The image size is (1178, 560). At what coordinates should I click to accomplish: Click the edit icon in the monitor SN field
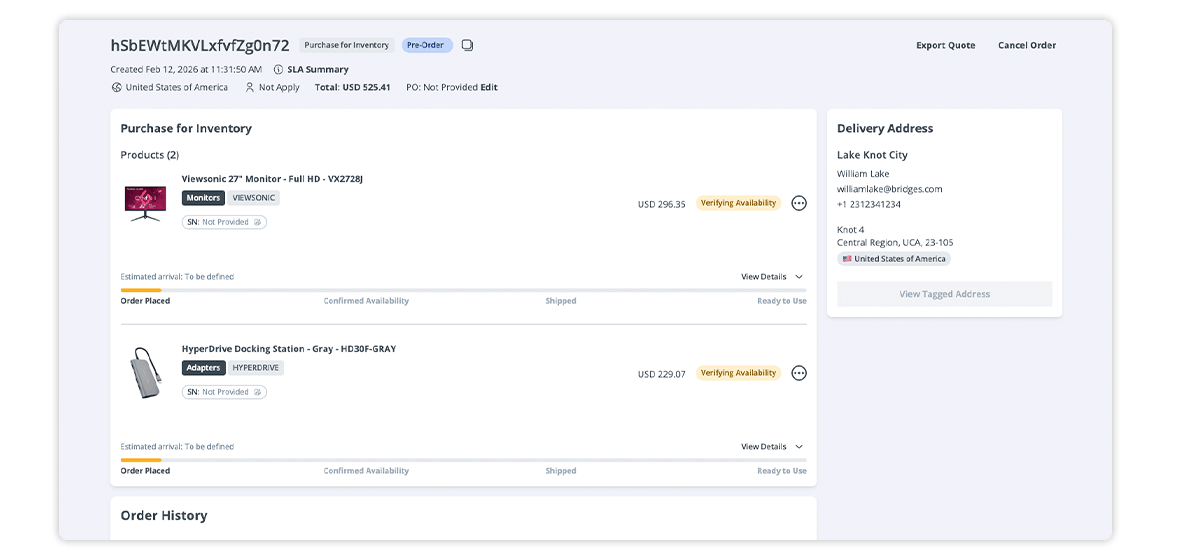pos(257,222)
